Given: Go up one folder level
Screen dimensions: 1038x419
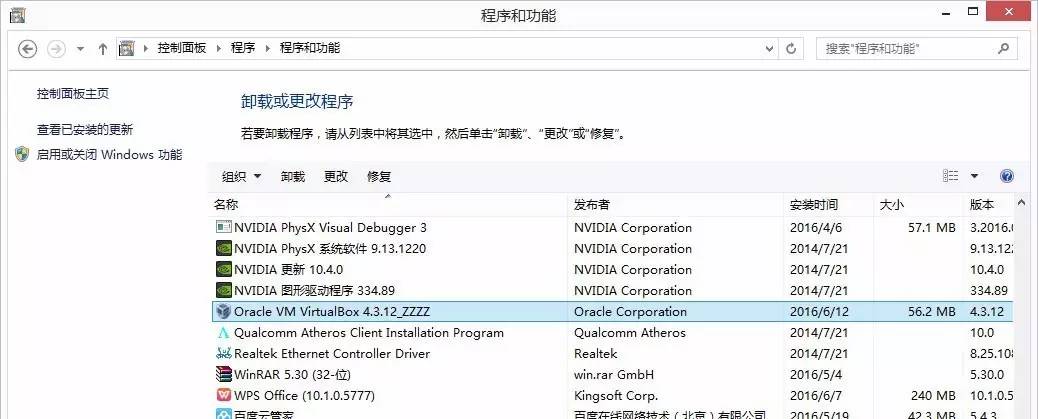Looking at the screenshot, I should click(103, 48).
